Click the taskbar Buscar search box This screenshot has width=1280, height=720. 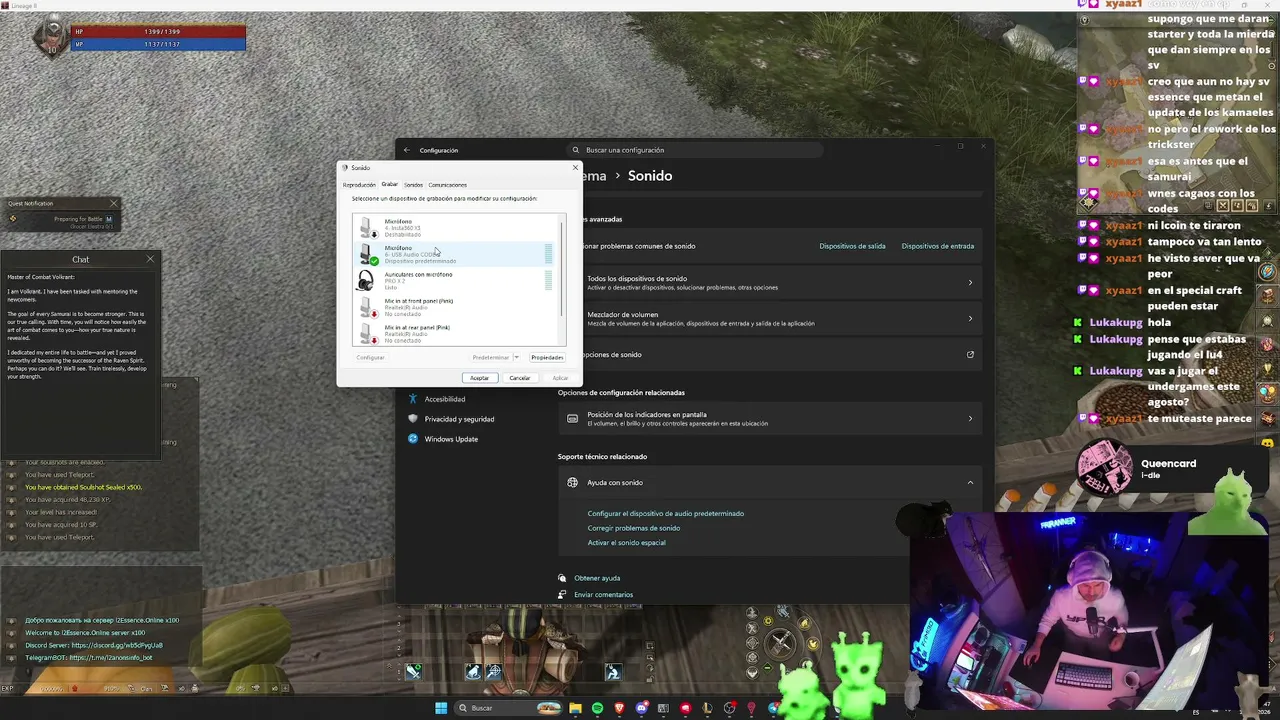pos(509,708)
